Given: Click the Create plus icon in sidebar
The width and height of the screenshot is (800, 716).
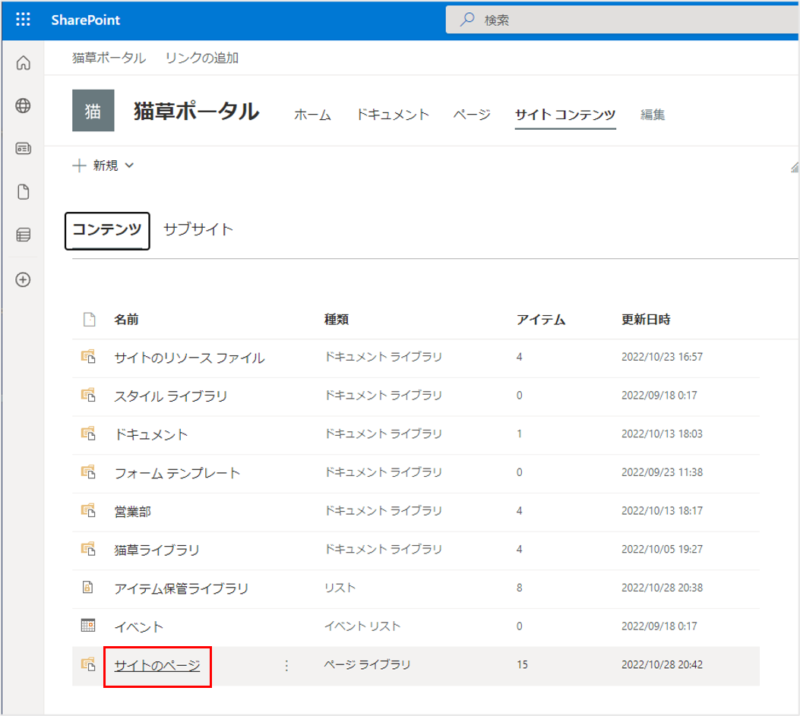Looking at the screenshot, I should tap(23, 280).
